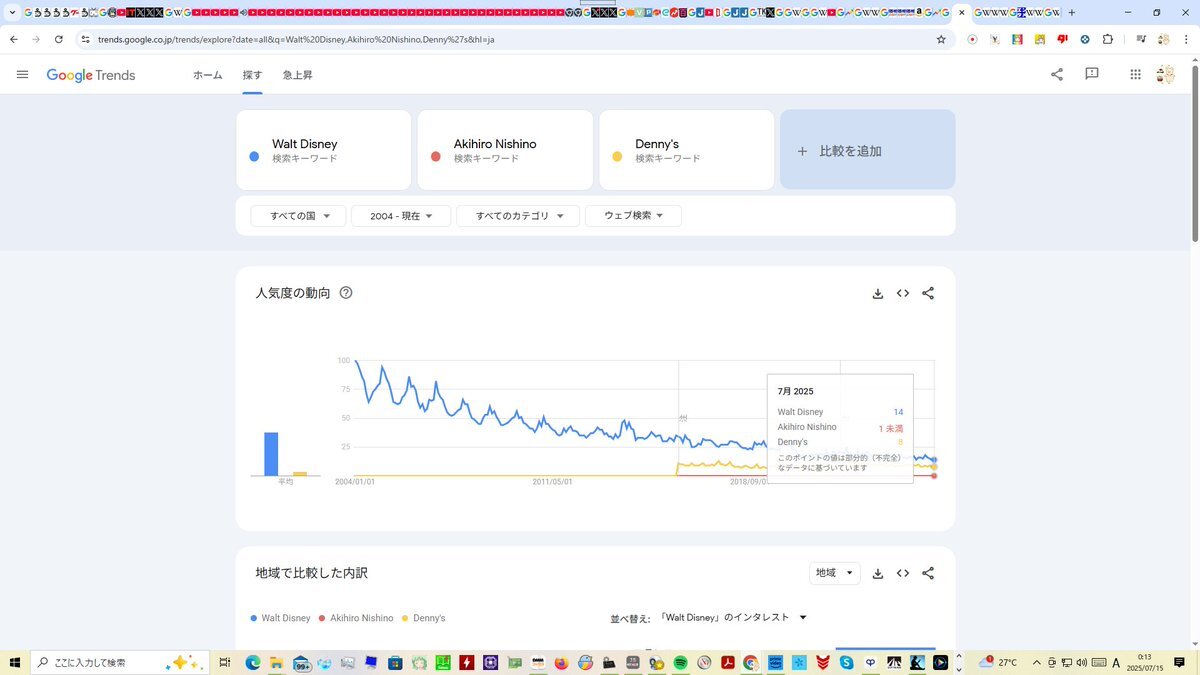Share the 人気度の動向 chart
Screen dimensions: 1200x675
(928, 293)
